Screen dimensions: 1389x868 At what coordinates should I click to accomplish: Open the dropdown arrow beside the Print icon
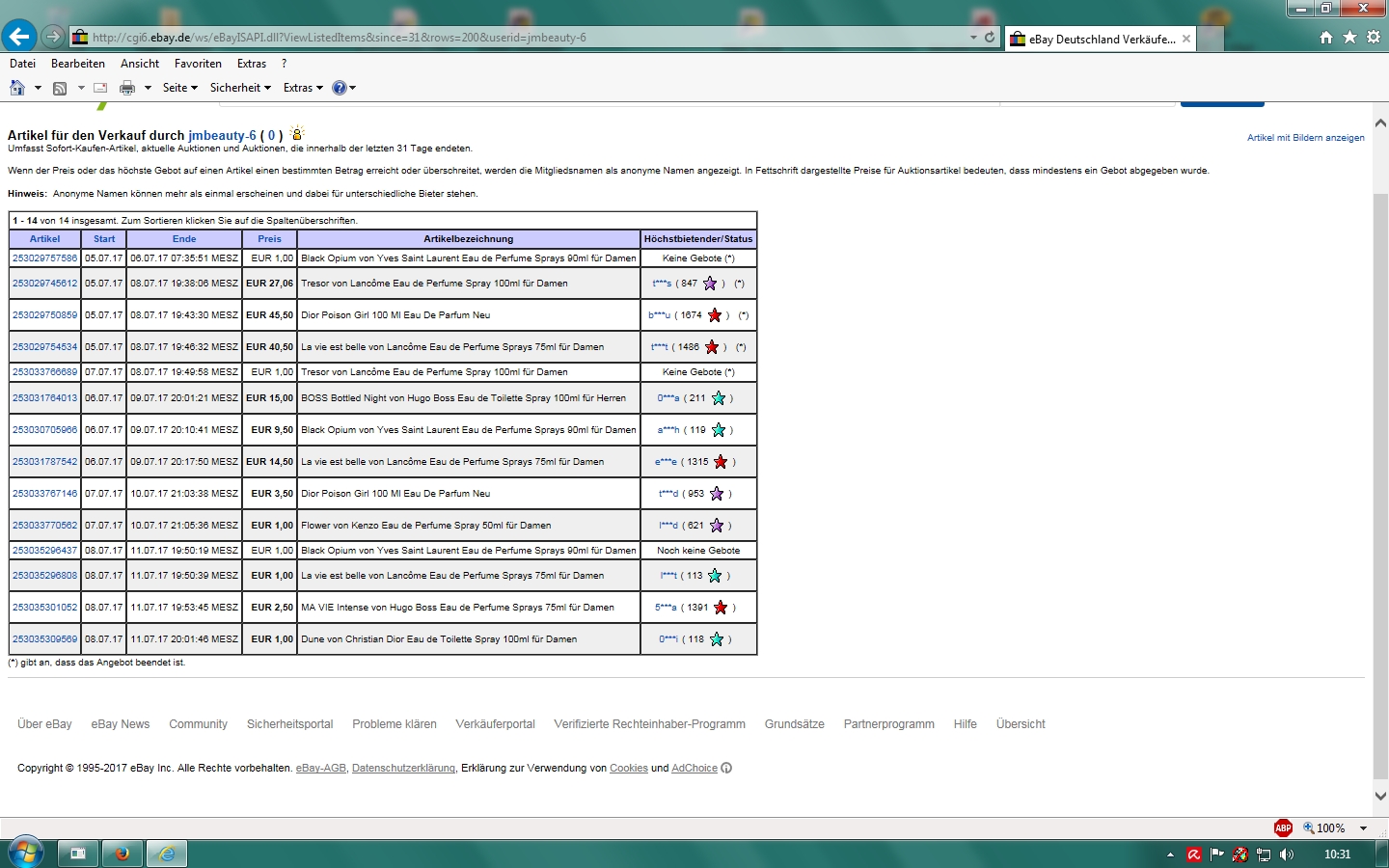(x=148, y=88)
